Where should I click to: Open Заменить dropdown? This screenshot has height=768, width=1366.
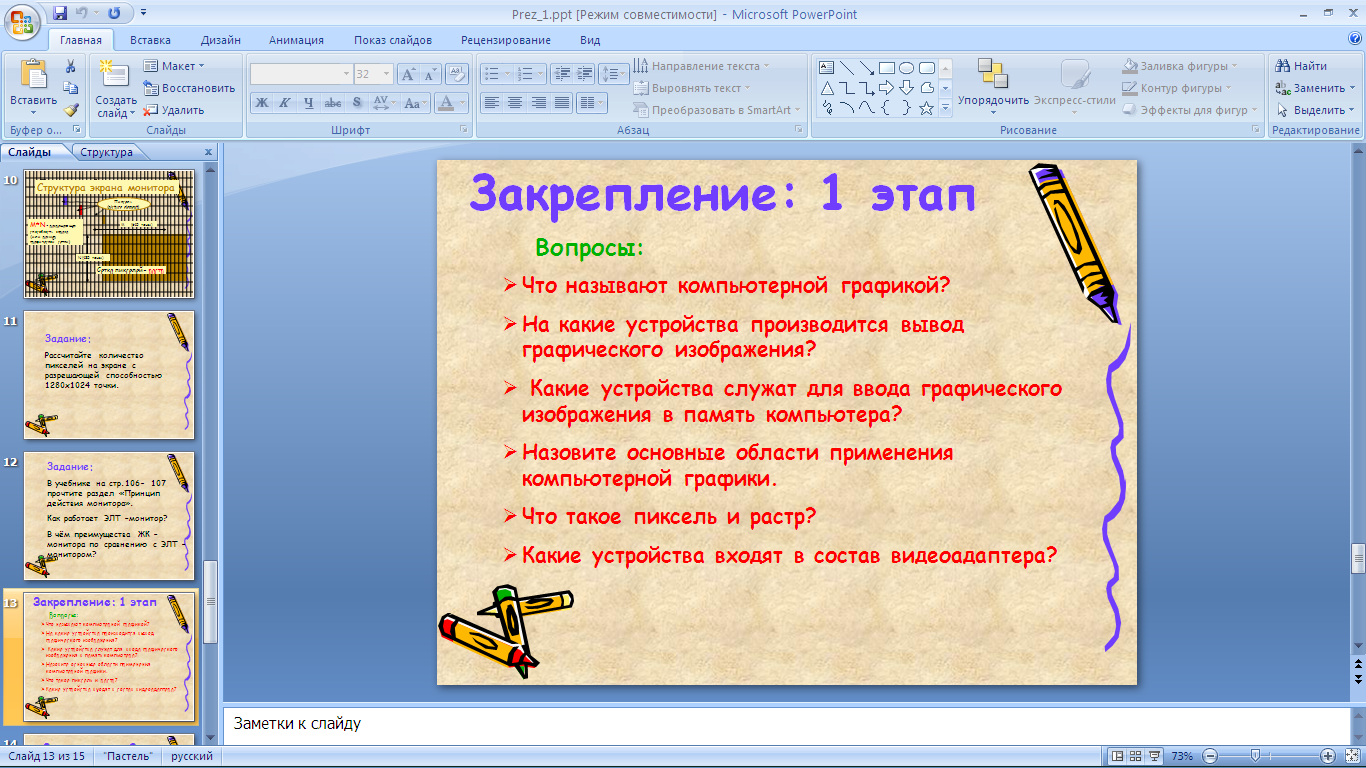click(x=1315, y=88)
